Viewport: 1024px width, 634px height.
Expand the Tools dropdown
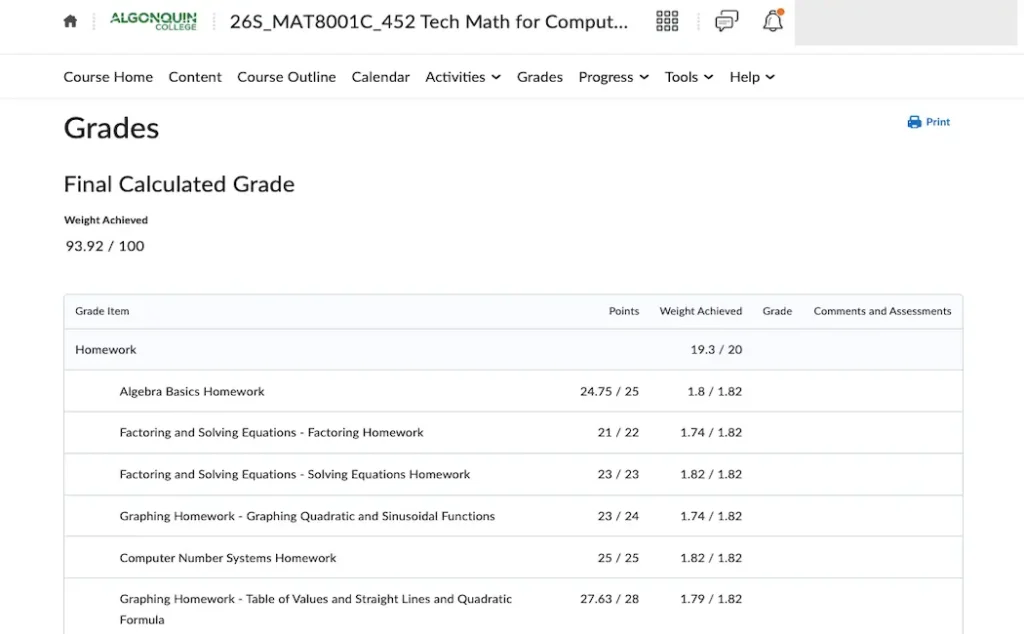click(x=688, y=77)
